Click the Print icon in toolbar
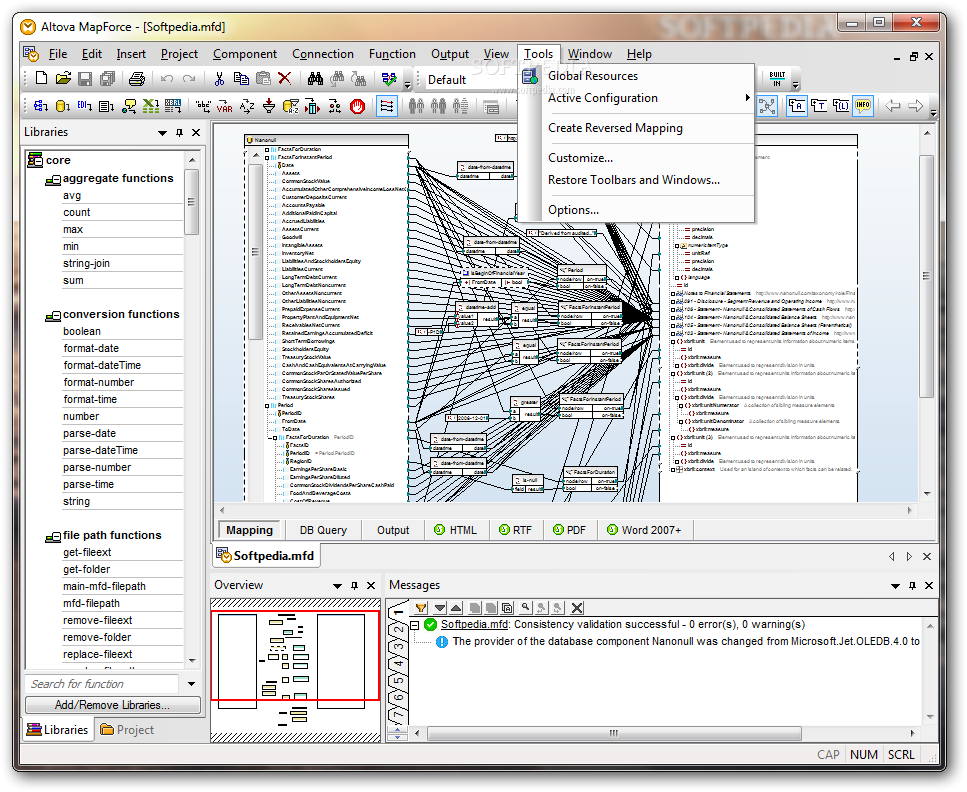Screen dimensions: 967x792 [x=136, y=78]
